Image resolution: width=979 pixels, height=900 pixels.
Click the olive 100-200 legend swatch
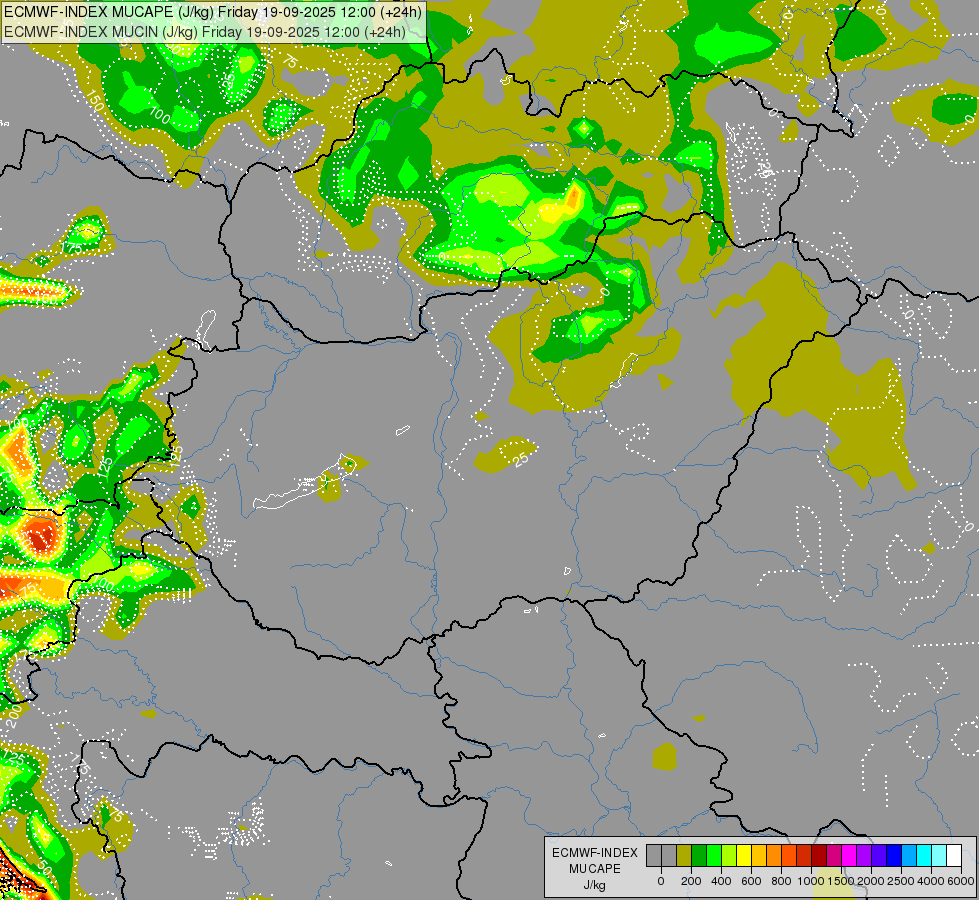click(684, 855)
